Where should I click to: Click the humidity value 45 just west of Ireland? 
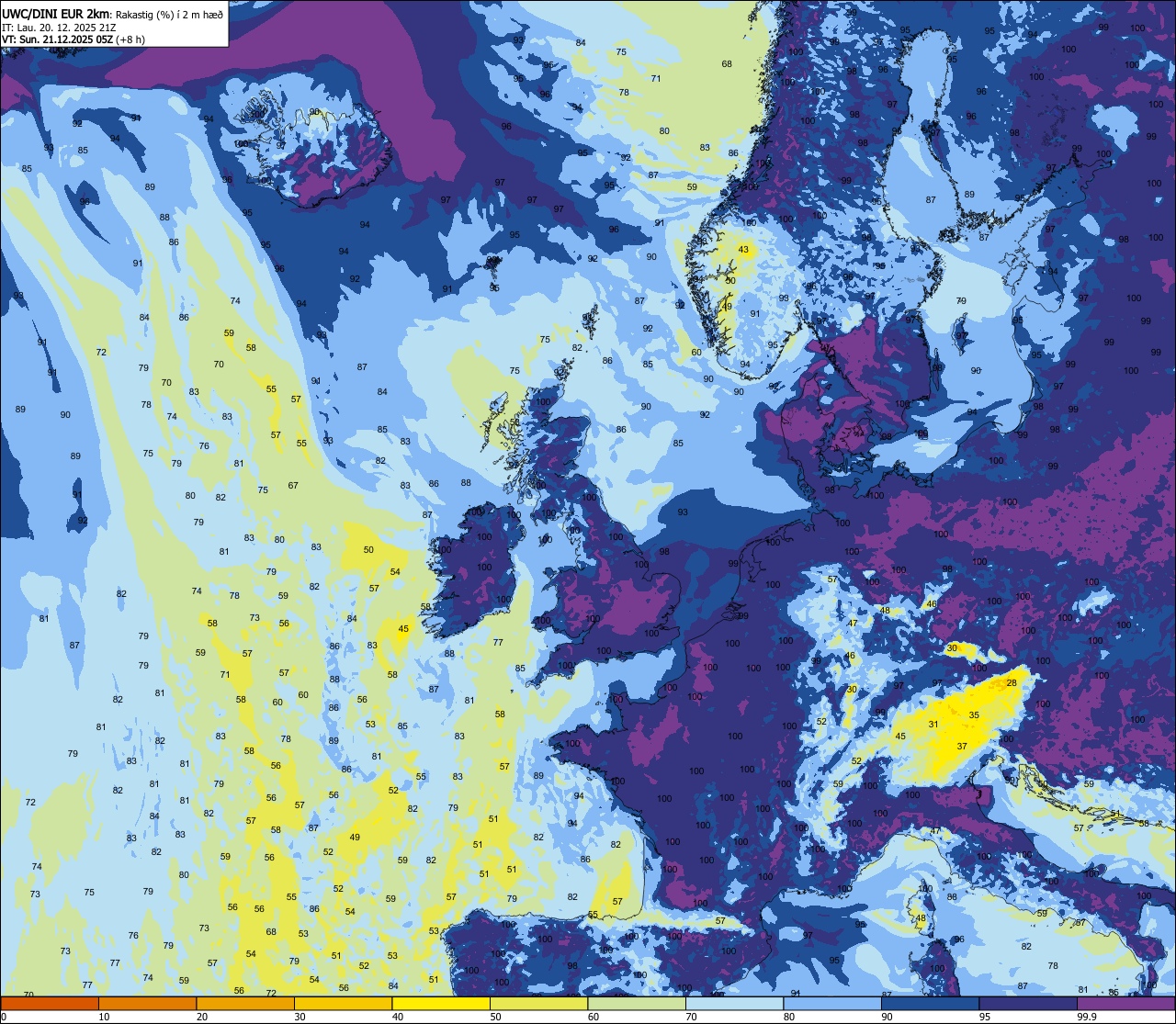click(x=403, y=628)
